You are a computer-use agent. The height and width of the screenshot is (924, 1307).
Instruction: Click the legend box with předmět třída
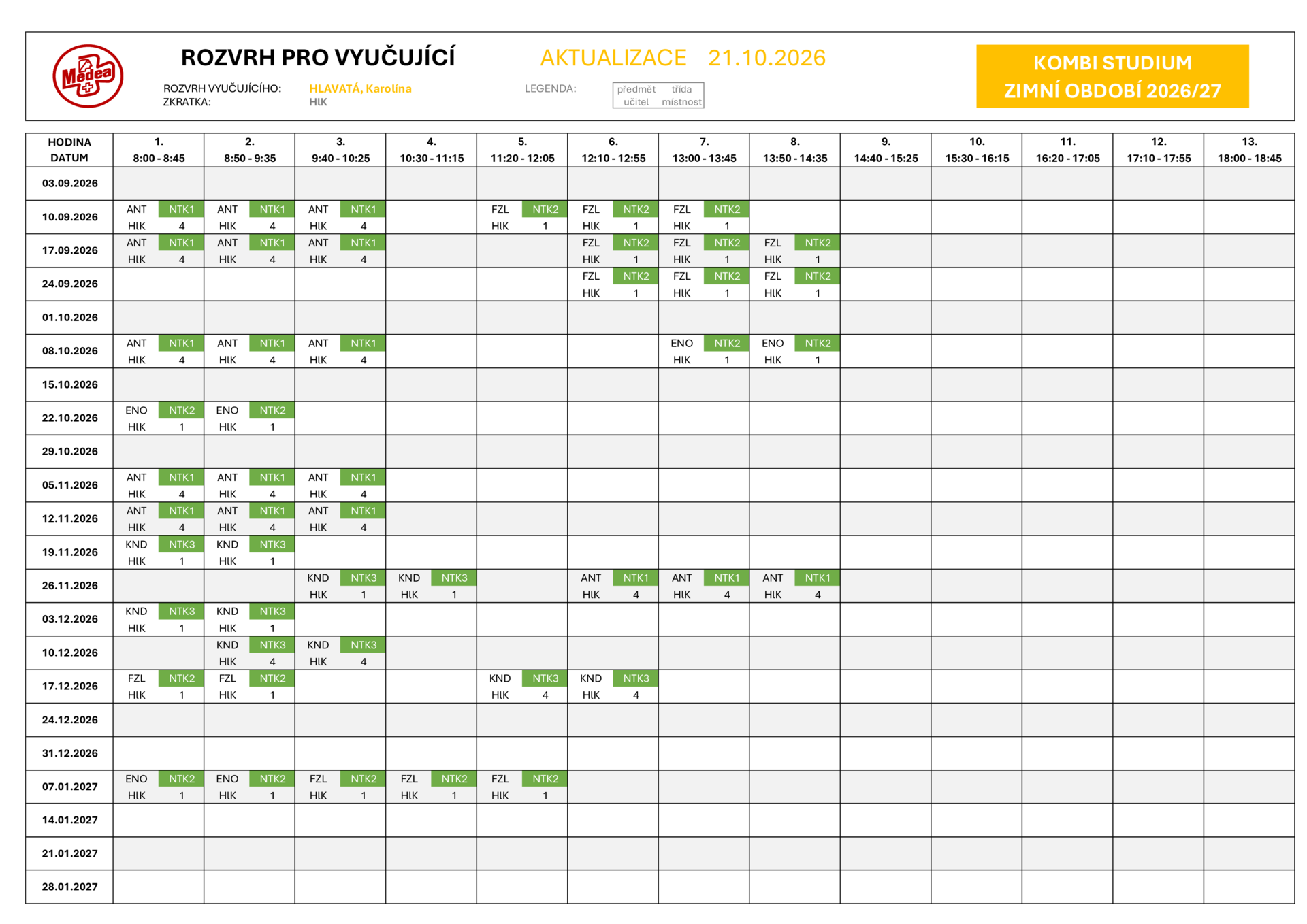(x=658, y=95)
